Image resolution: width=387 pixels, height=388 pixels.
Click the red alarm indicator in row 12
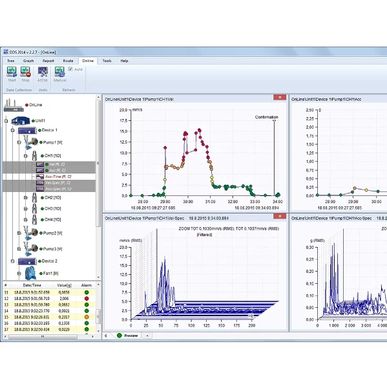point(87,299)
